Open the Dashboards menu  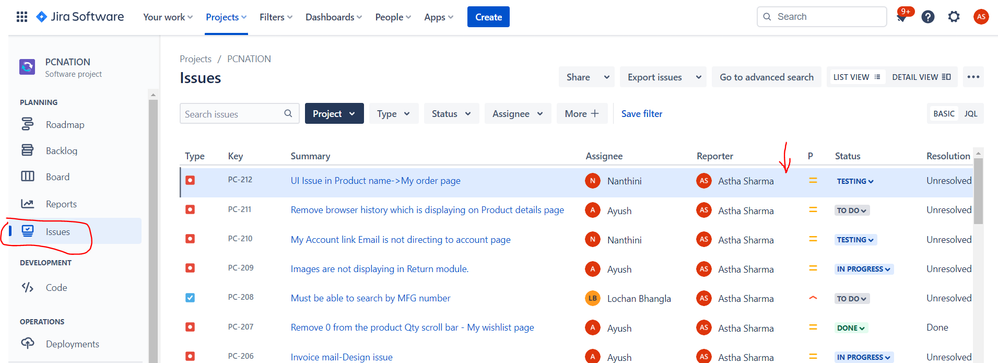pyautogui.click(x=334, y=17)
